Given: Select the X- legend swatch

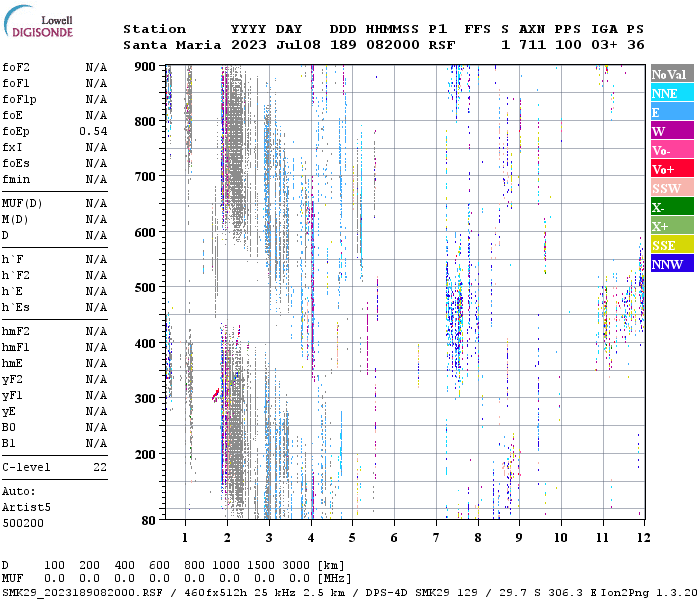Looking at the screenshot, I should (672, 207).
